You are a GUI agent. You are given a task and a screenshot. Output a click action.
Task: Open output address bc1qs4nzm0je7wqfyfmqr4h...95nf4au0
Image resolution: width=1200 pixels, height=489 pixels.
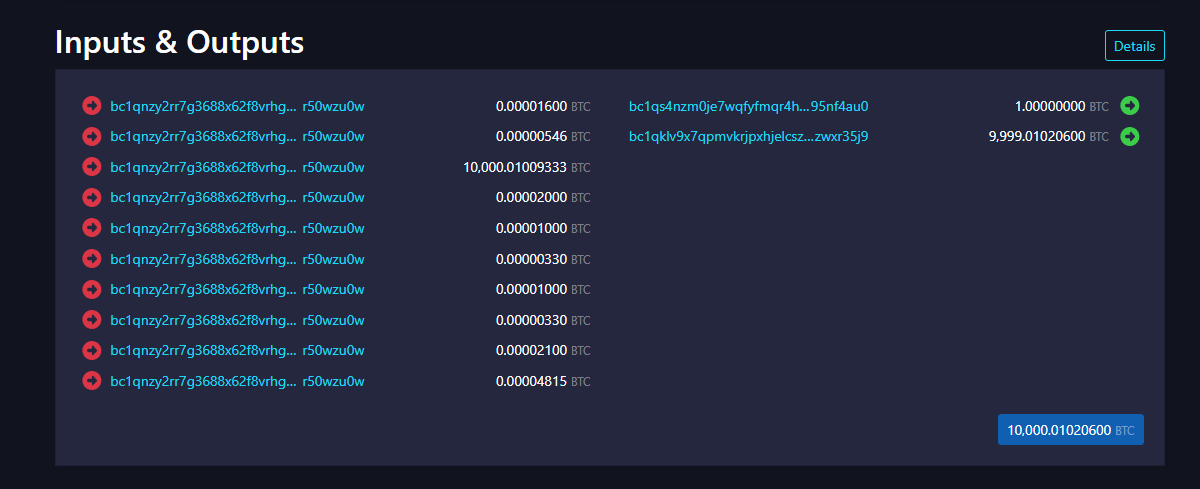click(748, 106)
